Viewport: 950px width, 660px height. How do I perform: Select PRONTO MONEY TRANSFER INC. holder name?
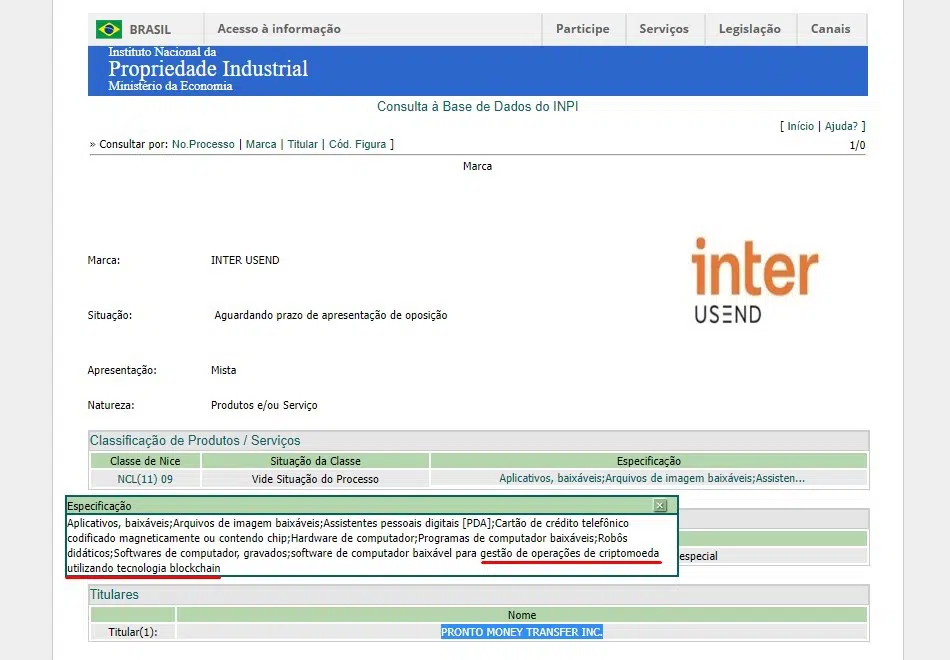[x=522, y=632]
